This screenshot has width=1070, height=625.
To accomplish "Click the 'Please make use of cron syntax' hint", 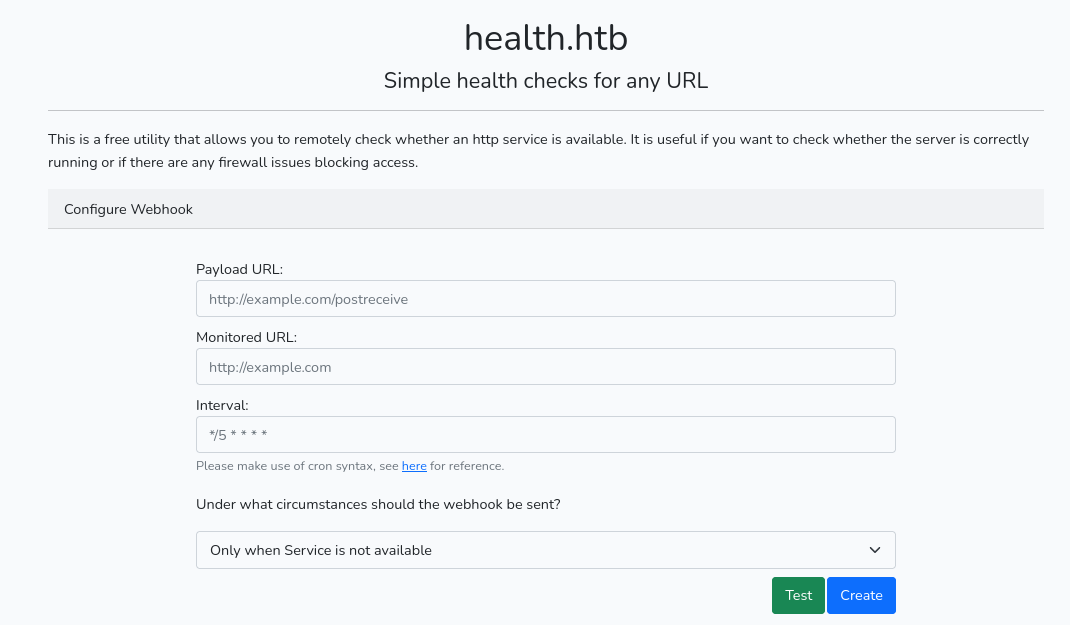I will point(297,466).
